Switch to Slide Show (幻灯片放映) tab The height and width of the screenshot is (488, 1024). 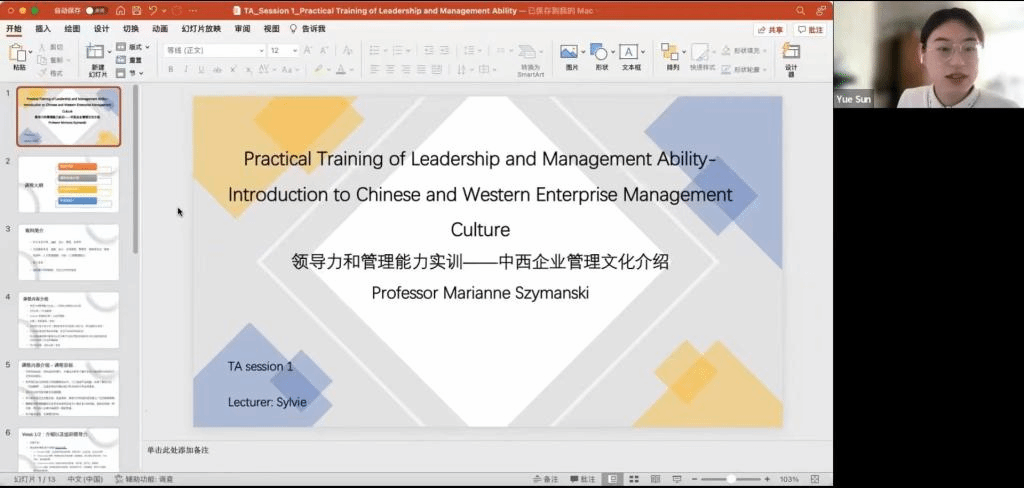(201, 29)
